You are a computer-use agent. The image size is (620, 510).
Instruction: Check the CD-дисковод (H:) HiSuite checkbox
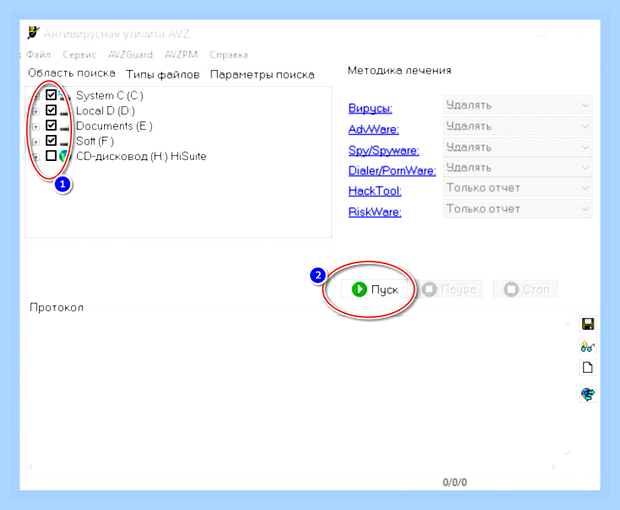[x=51, y=156]
